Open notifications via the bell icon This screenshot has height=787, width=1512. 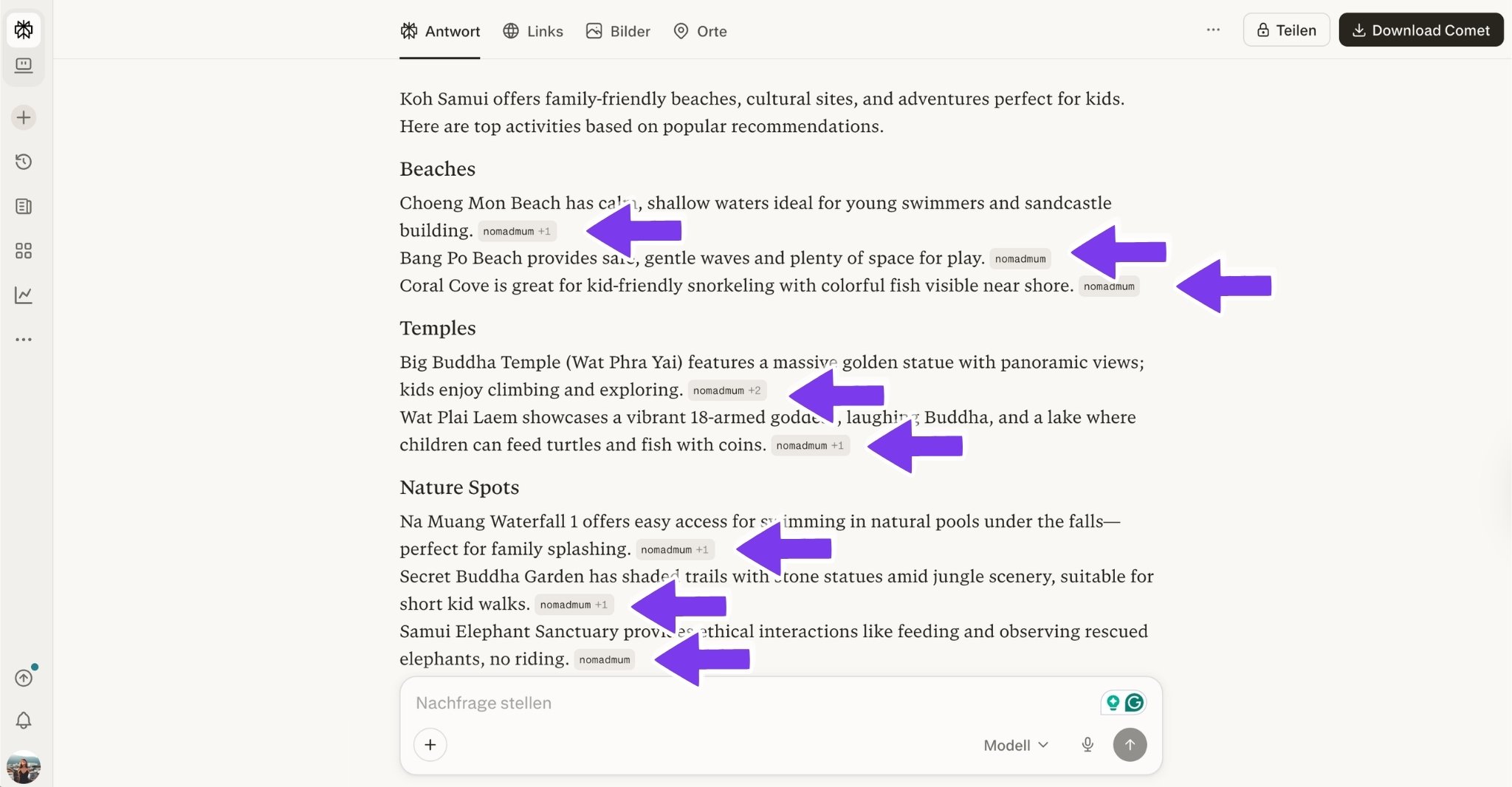click(x=24, y=720)
